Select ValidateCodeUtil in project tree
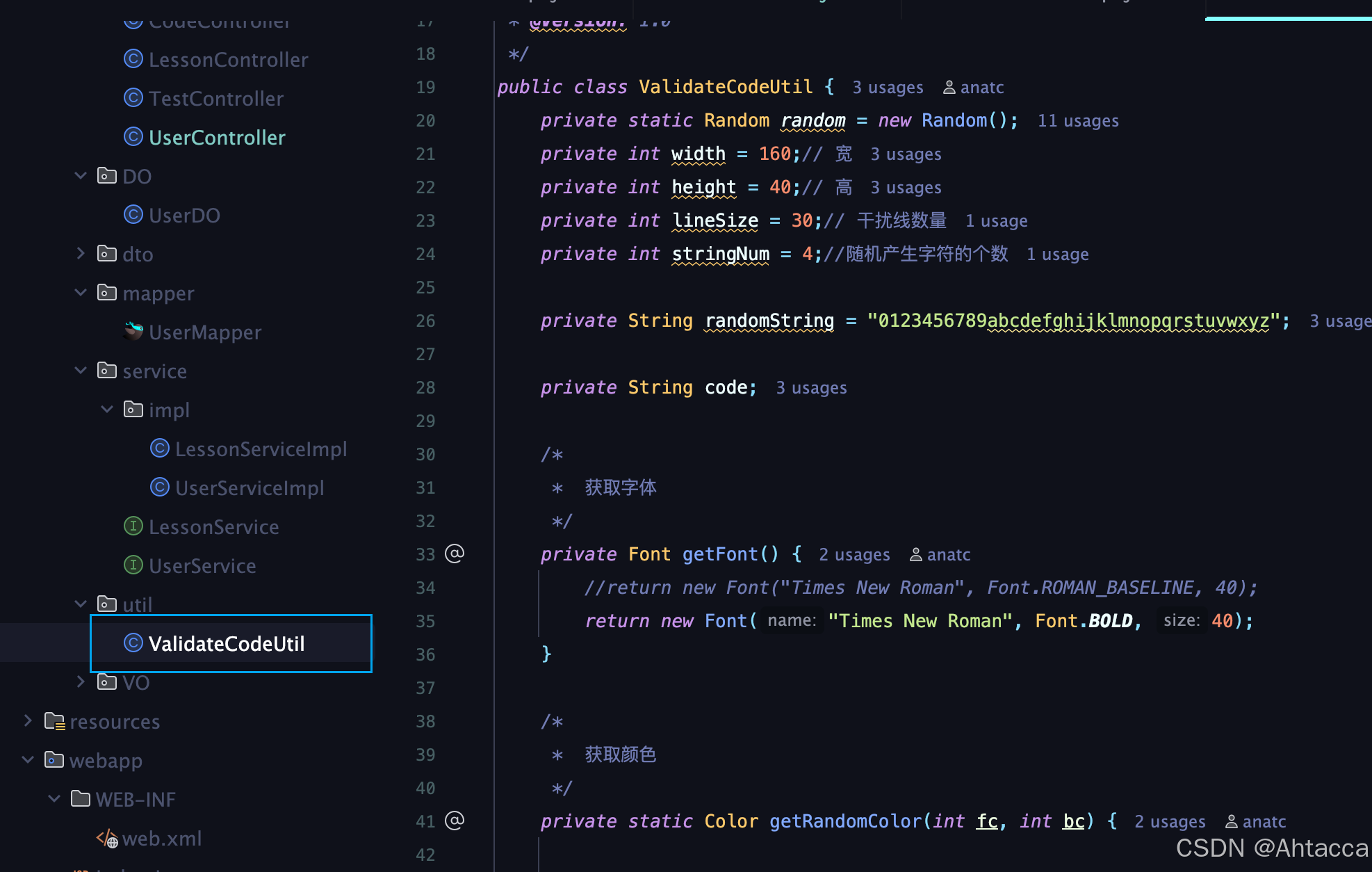The height and width of the screenshot is (872, 1372). [x=227, y=644]
